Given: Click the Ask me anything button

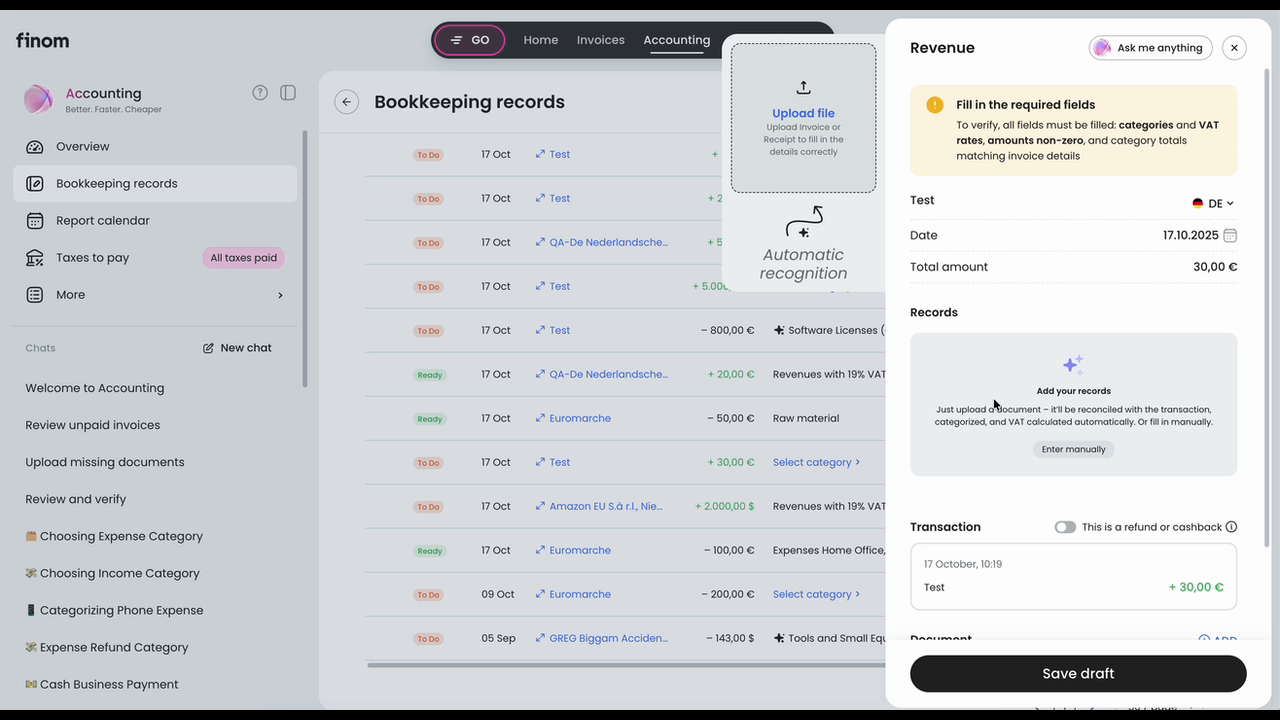Looking at the screenshot, I should (1150, 48).
